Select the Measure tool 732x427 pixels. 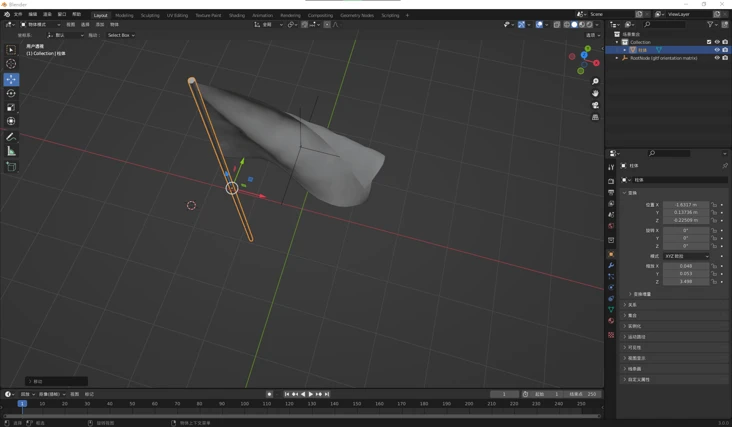pyautogui.click(x=11, y=151)
